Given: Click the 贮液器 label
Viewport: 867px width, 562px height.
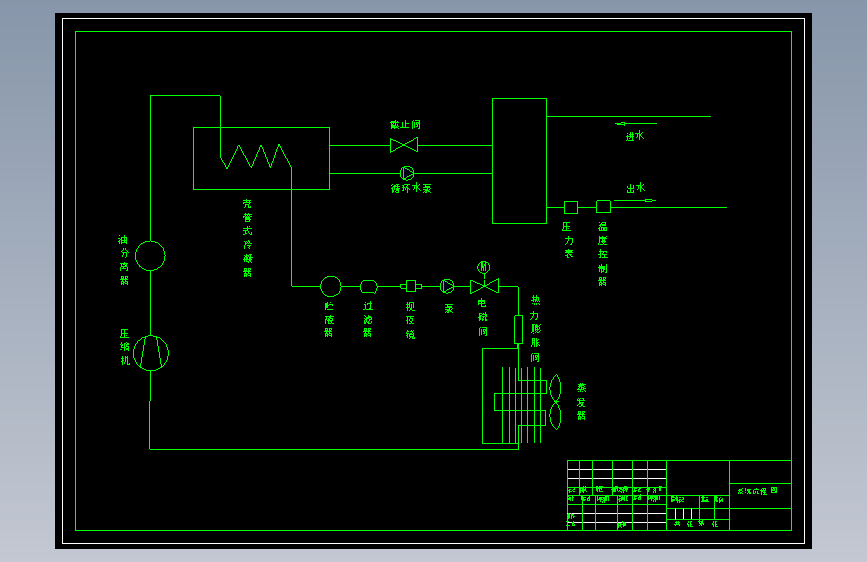Looking at the screenshot, I should click(x=329, y=319).
